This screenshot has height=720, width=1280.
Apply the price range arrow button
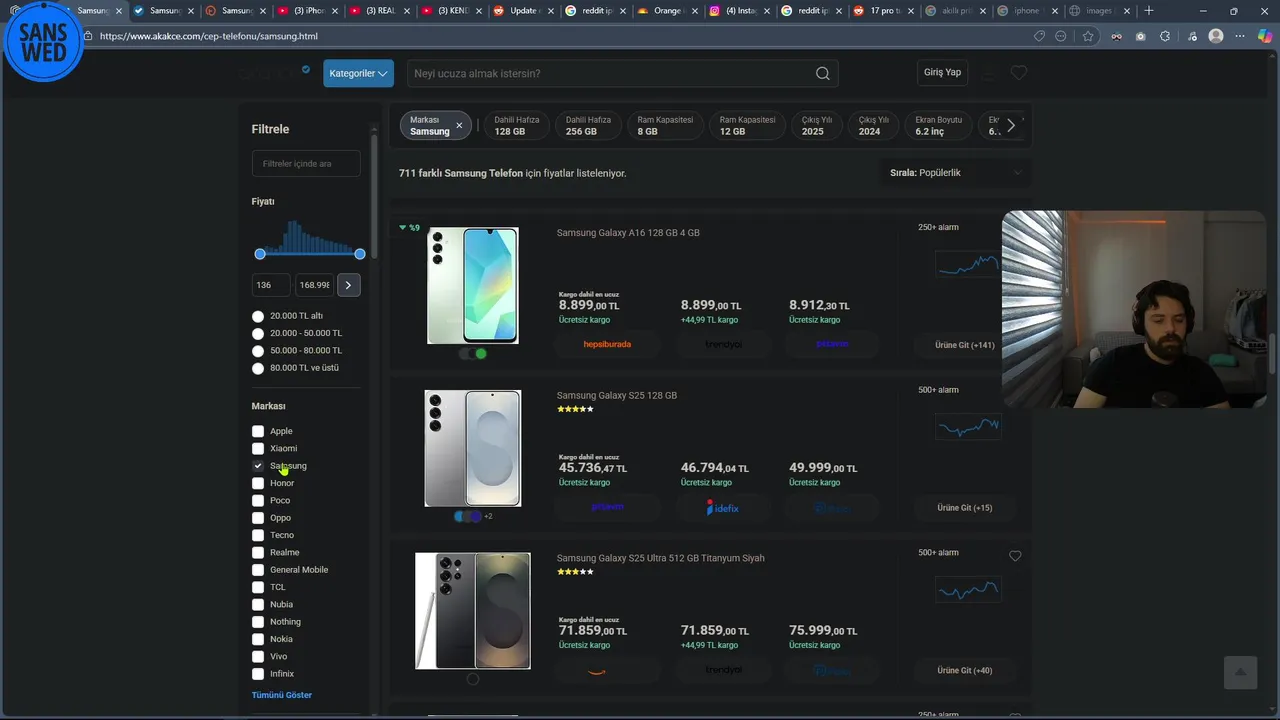pos(348,285)
